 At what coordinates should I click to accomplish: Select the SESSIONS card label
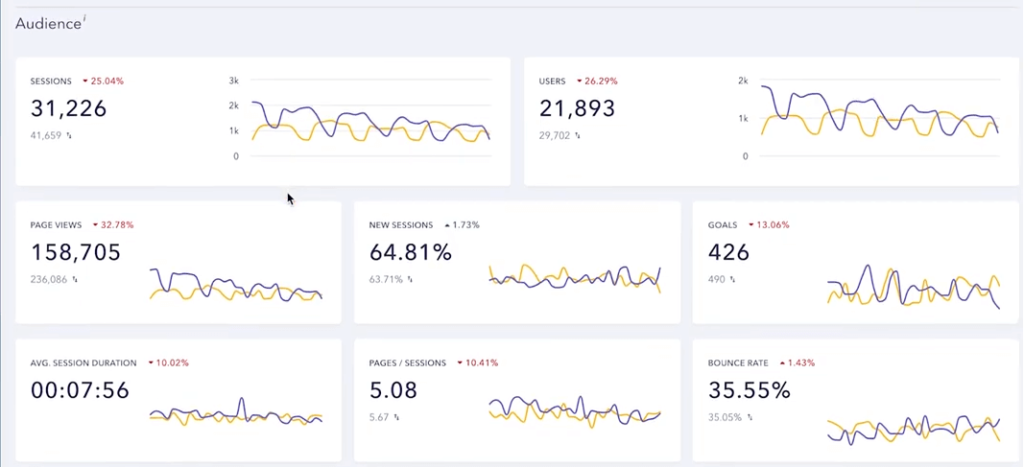pos(51,82)
